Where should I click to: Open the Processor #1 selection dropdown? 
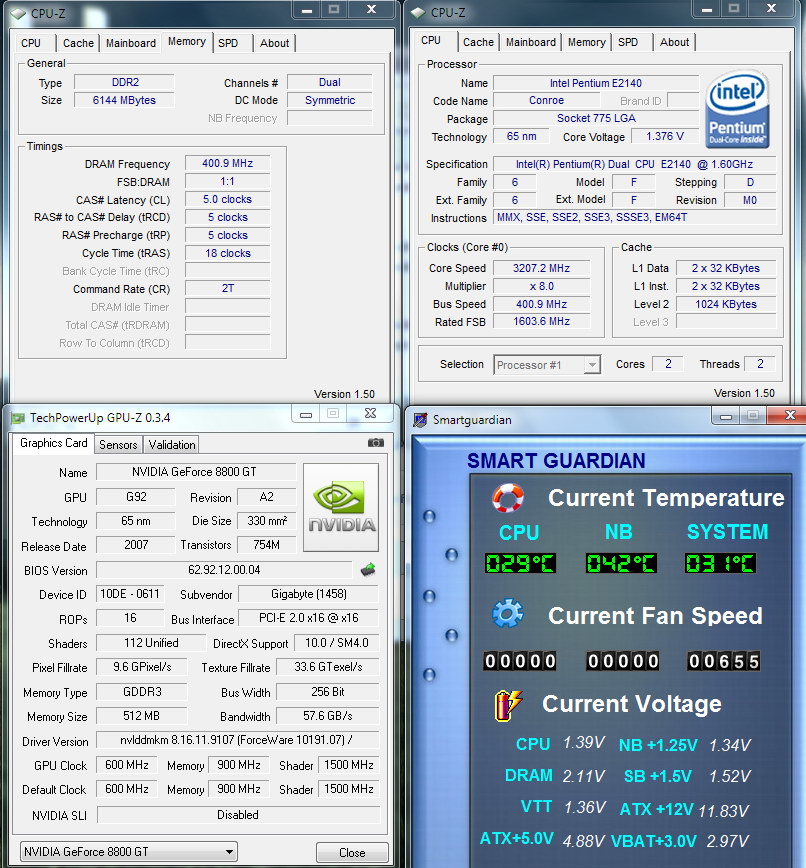[547, 365]
